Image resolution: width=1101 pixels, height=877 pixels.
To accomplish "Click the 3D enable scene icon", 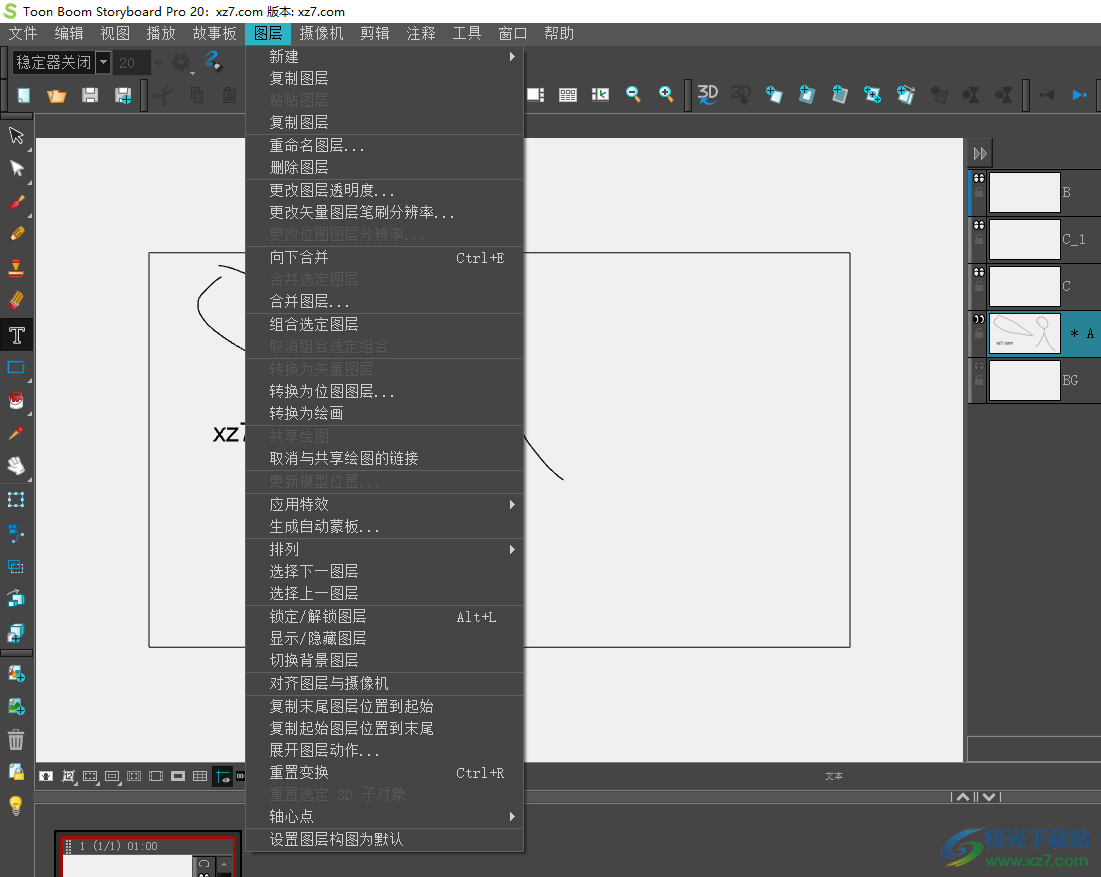I will pyautogui.click(x=708, y=94).
